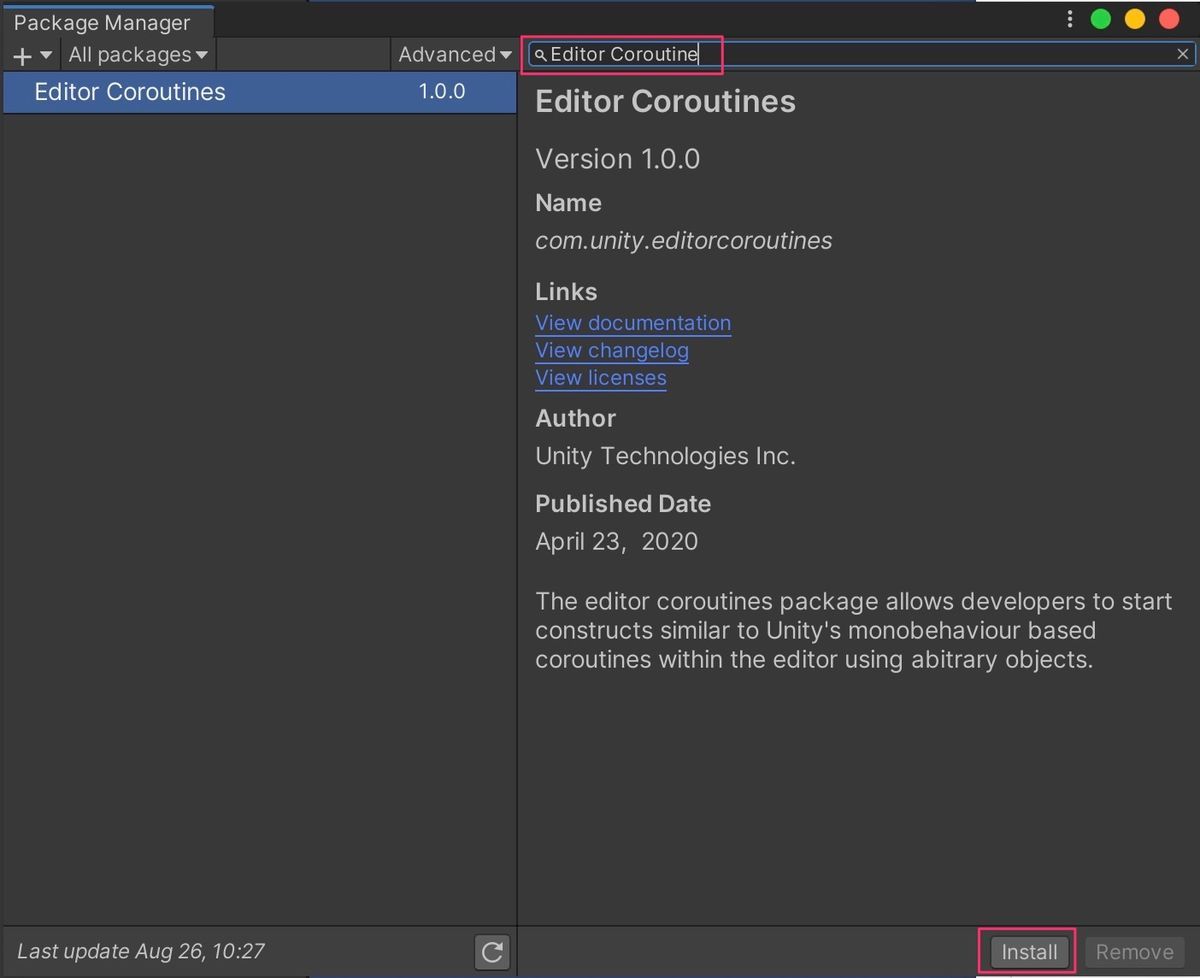Install the Editor Coroutines package

pos(1029,952)
